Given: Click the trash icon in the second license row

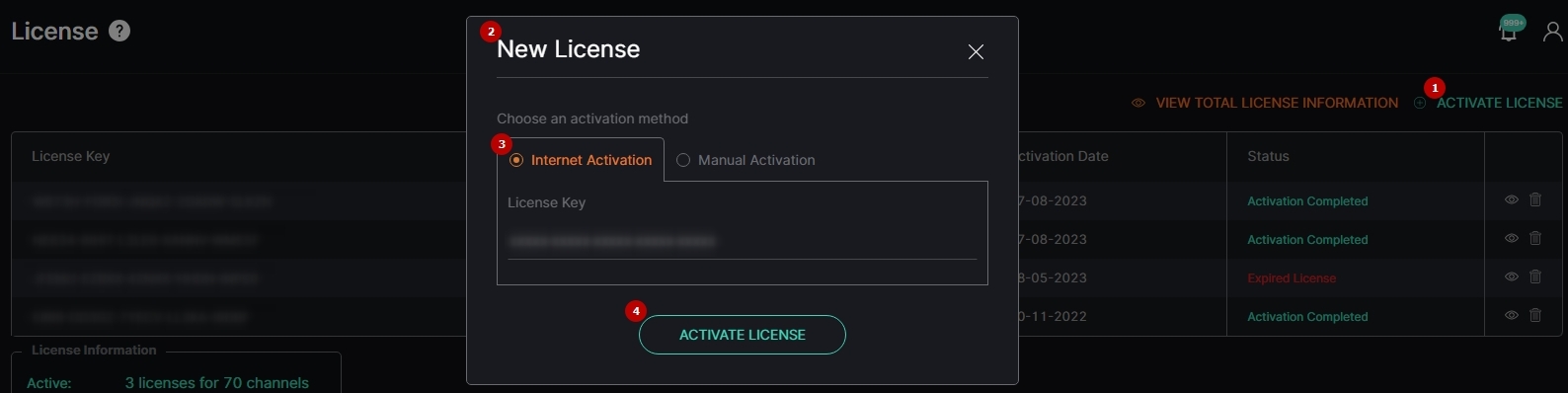Looking at the screenshot, I should [1535, 238].
